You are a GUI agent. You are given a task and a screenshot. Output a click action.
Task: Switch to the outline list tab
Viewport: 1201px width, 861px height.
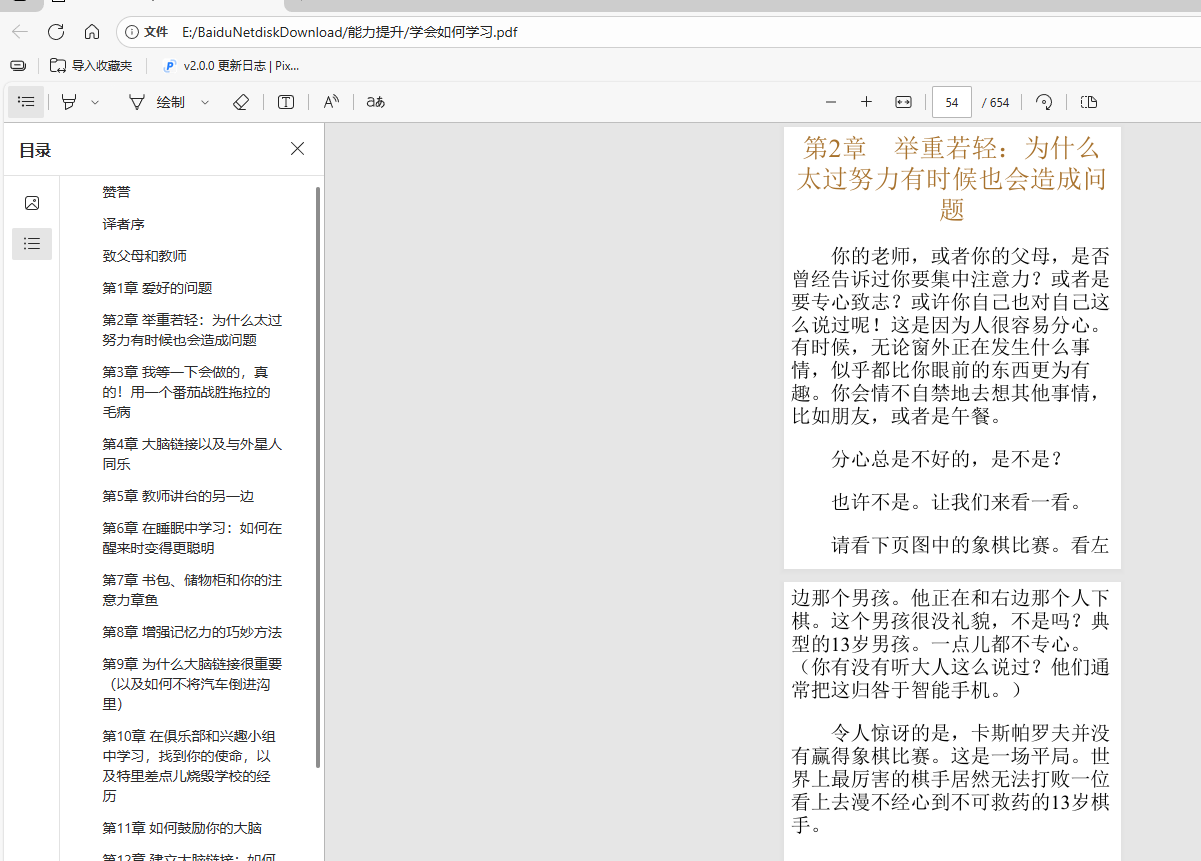(x=32, y=243)
